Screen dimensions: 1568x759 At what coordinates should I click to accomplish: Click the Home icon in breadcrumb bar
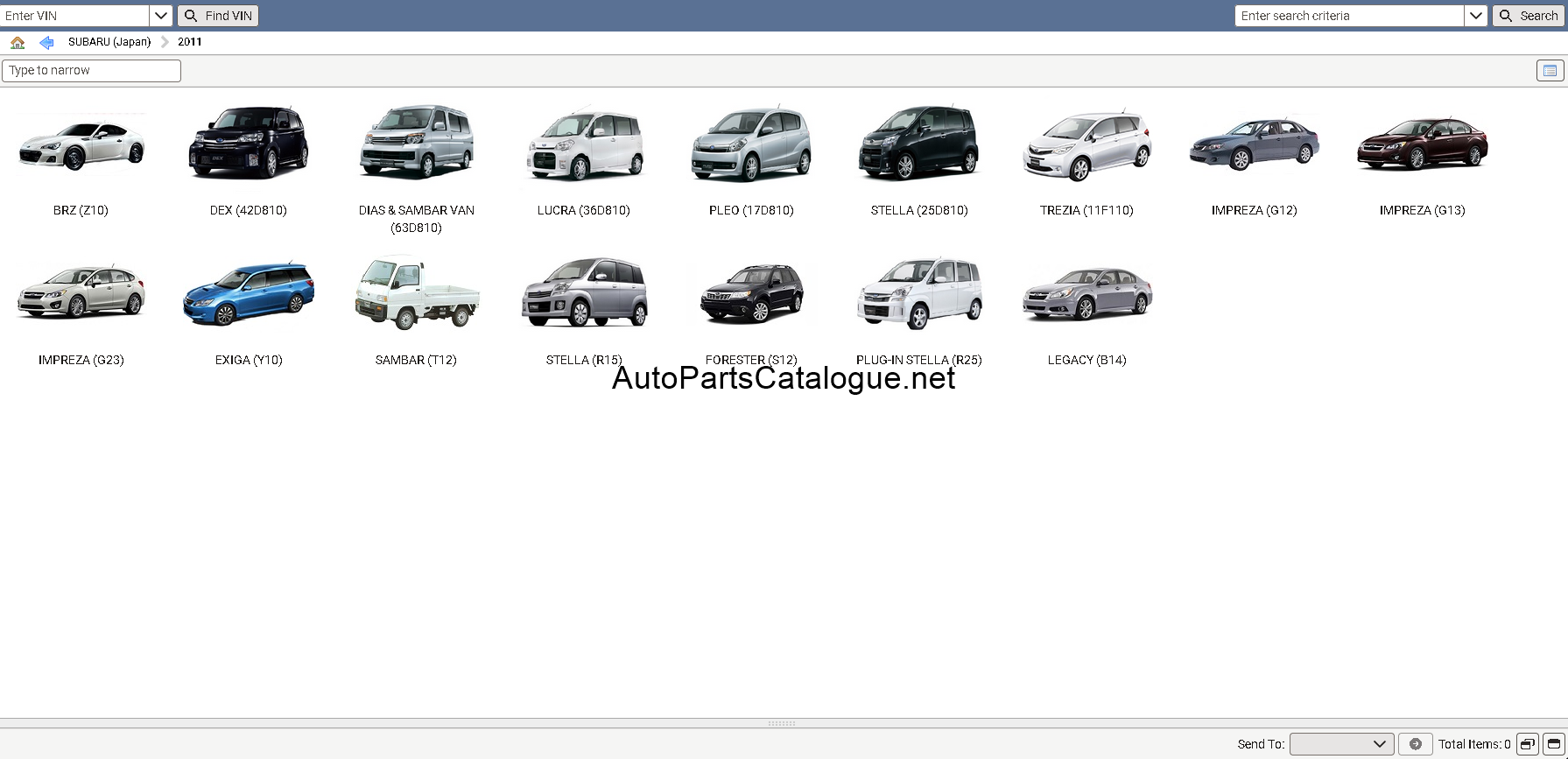(x=18, y=42)
